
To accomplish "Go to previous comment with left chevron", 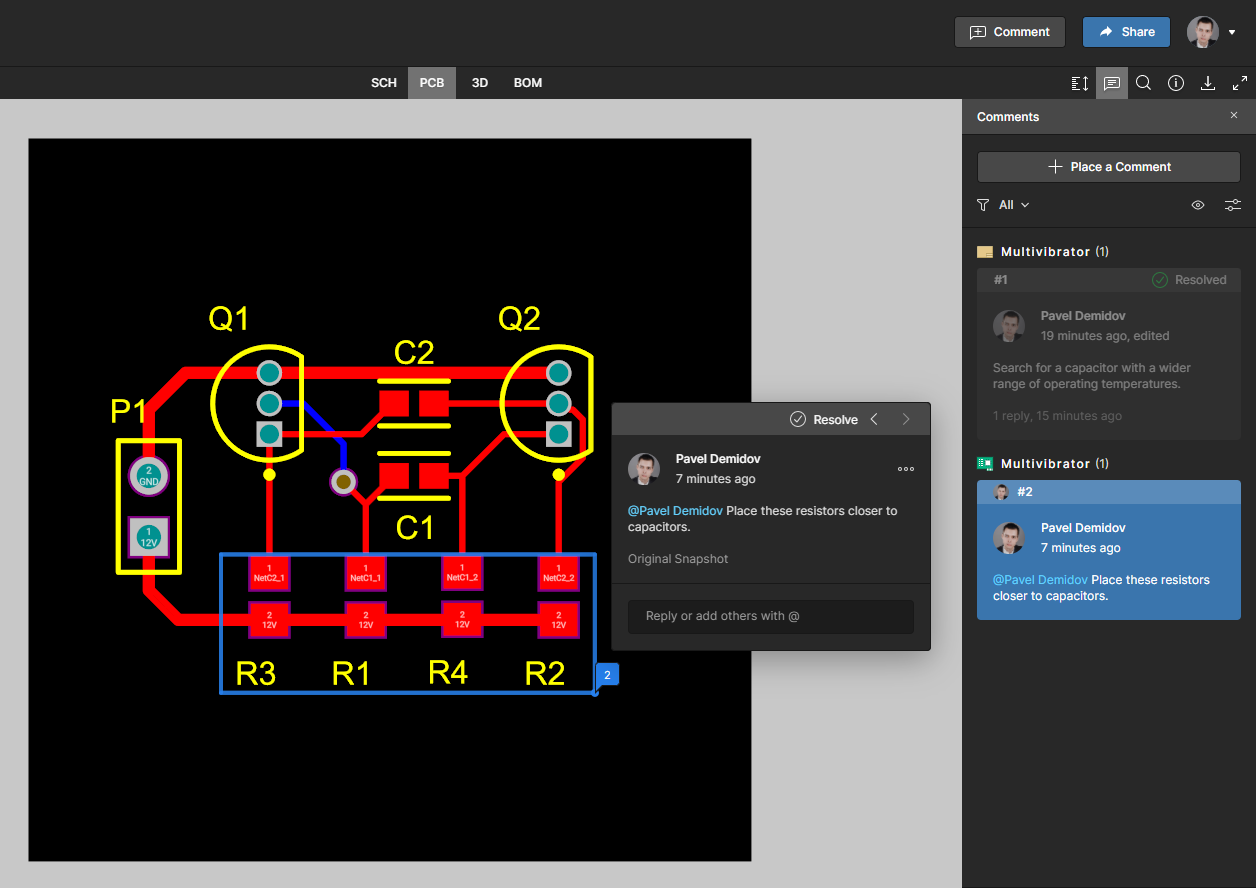I will (x=874, y=420).
